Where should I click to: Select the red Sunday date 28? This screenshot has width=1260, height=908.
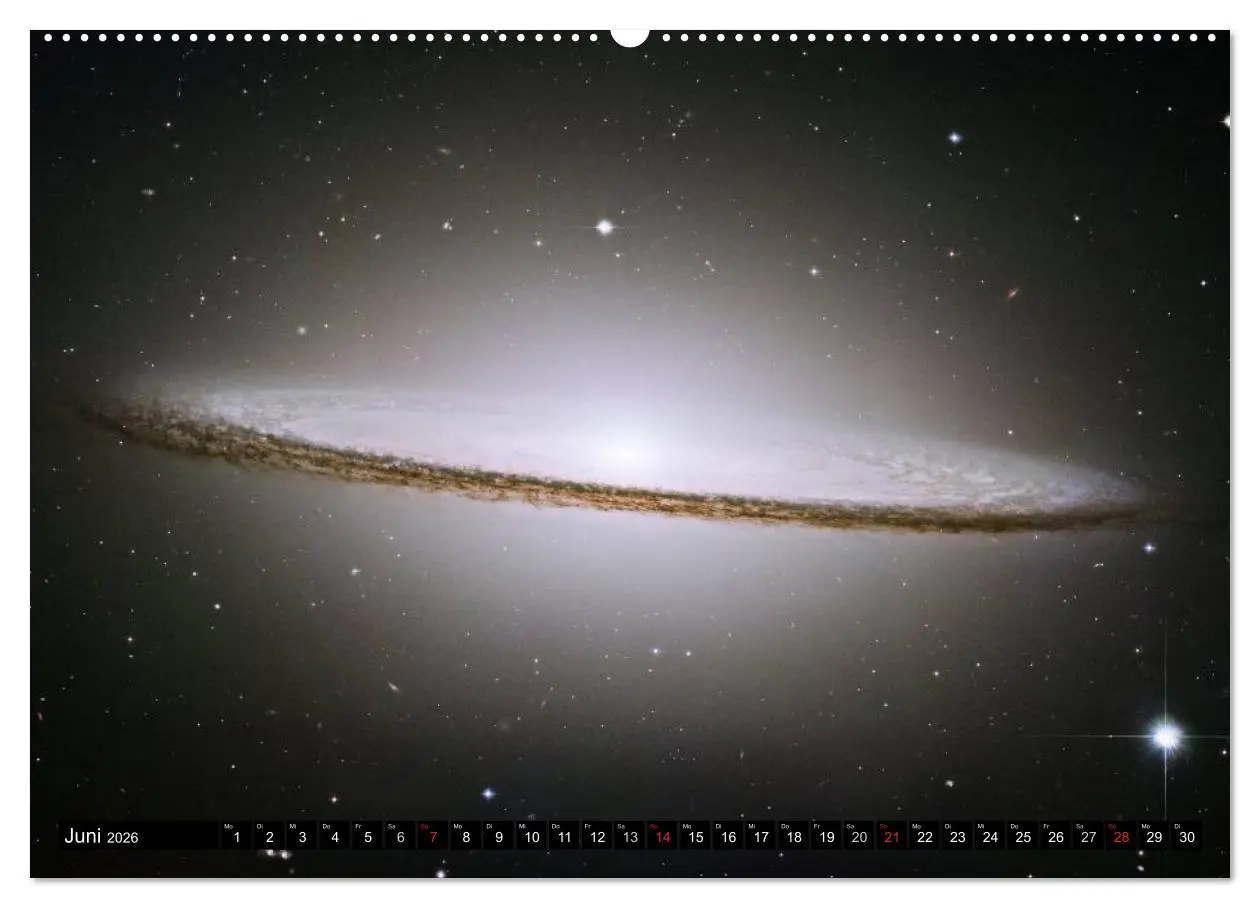[1121, 837]
